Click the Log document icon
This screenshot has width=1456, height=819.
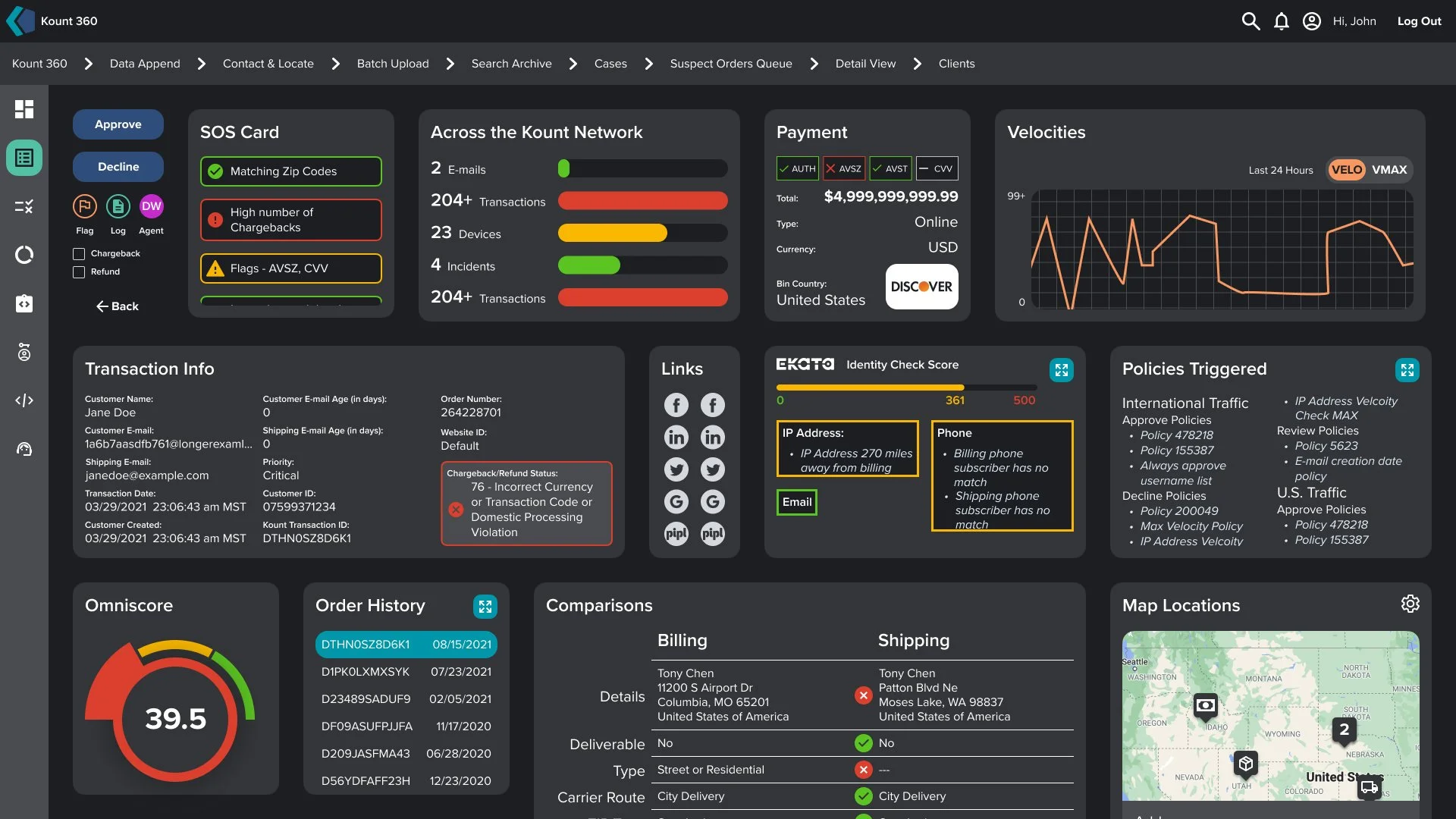pos(118,206)
